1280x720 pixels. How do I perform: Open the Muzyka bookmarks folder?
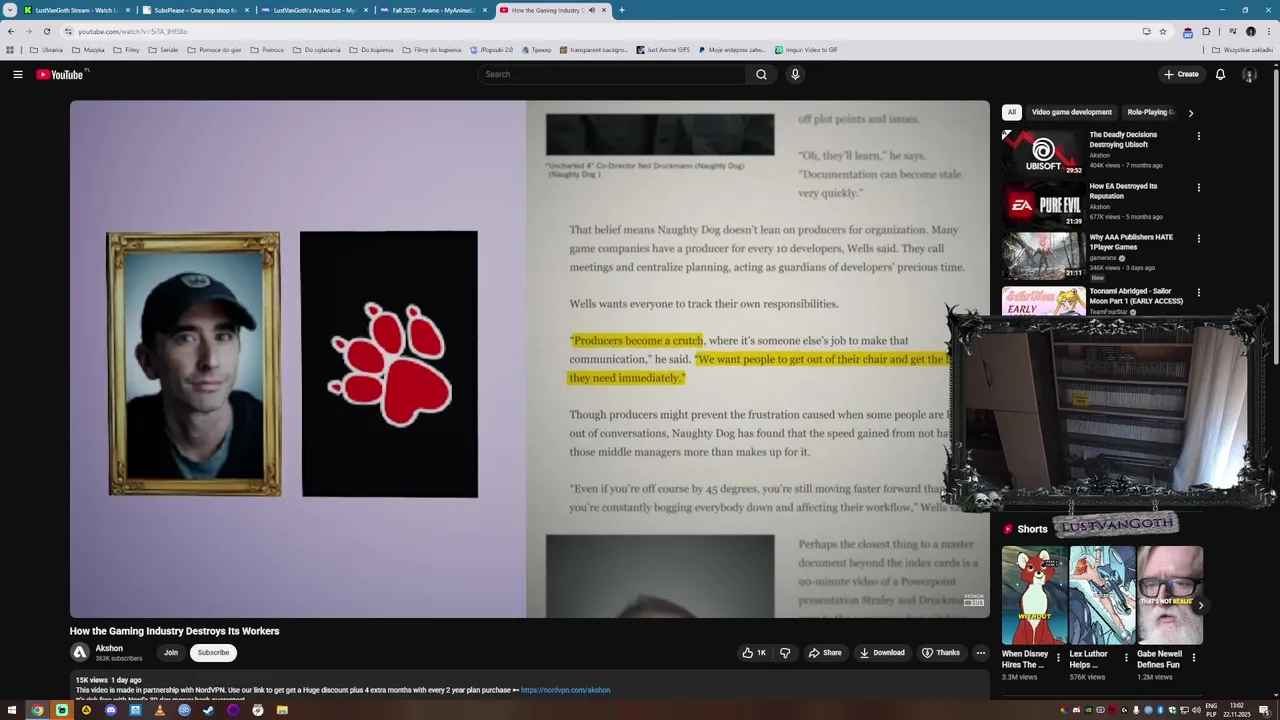point(87,49)
